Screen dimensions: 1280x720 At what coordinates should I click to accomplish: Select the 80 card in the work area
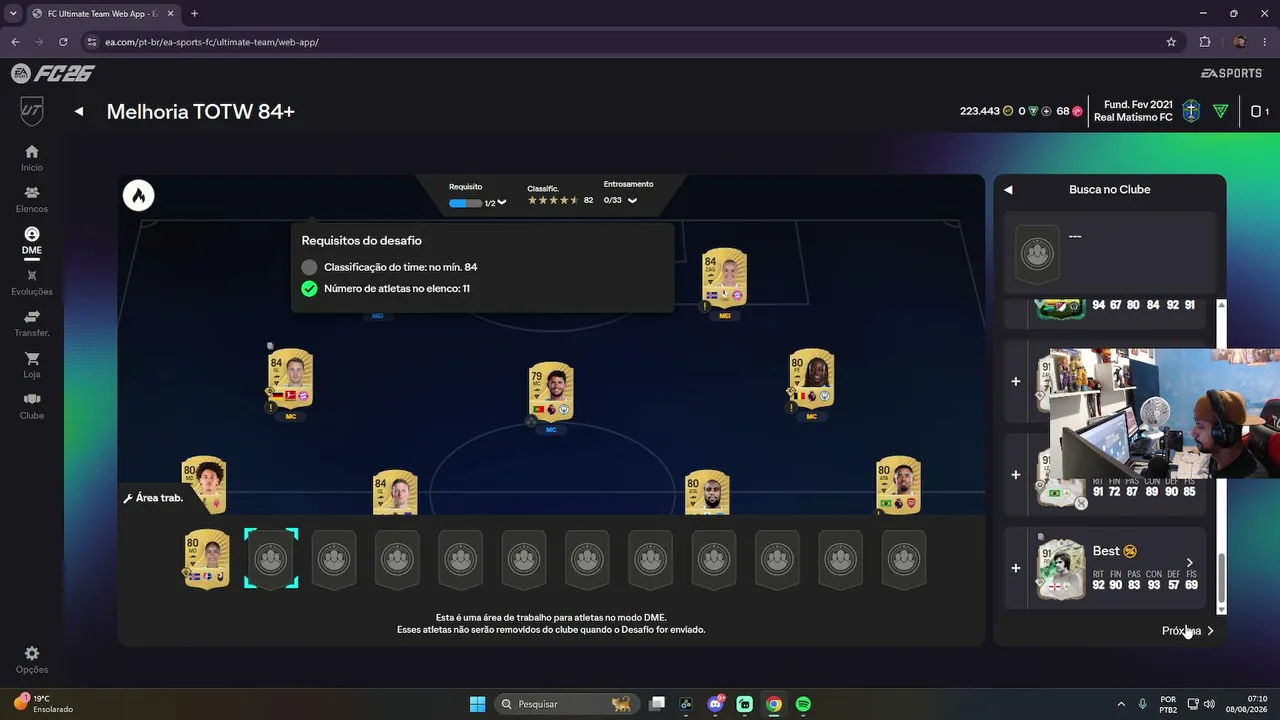[207, 558]
